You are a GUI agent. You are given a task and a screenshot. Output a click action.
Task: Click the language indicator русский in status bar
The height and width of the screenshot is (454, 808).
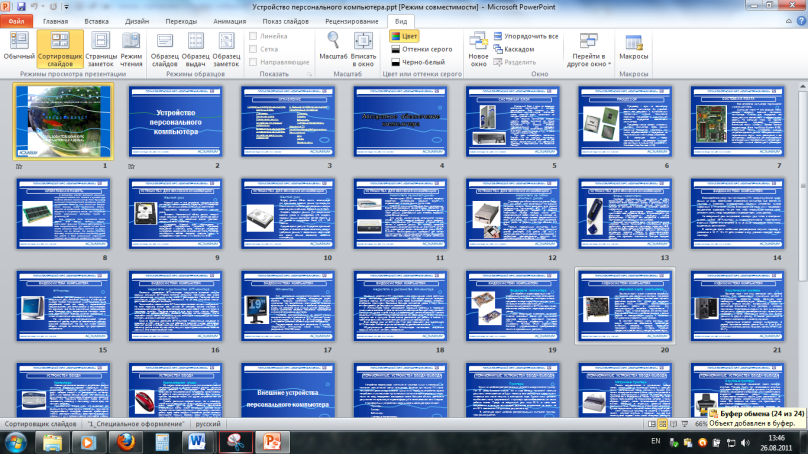208,424
